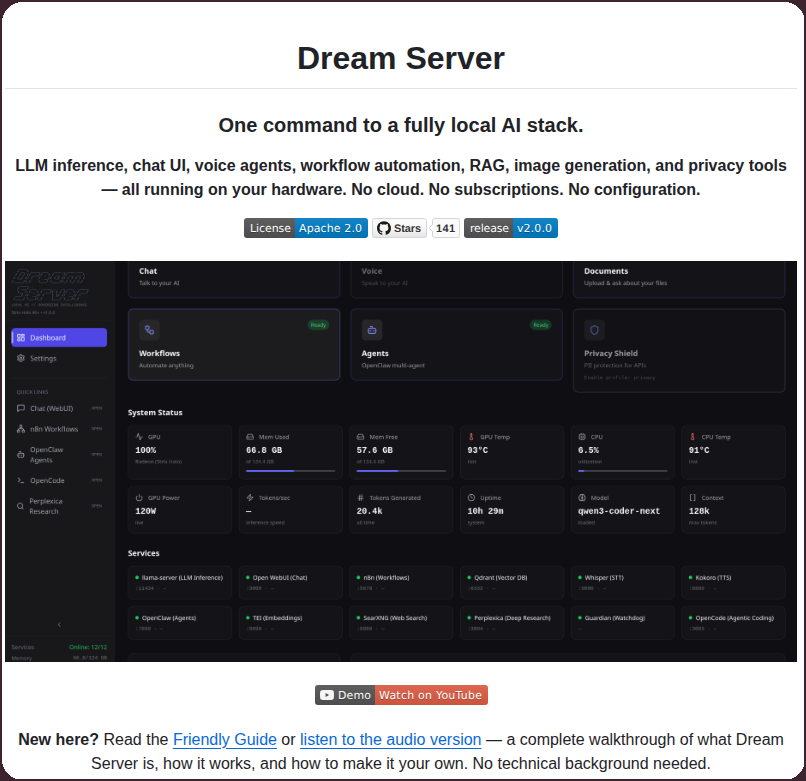Click the Workflows card link icon
The width and height of the screenshot is (806, 781).
[x=149, y=330]
